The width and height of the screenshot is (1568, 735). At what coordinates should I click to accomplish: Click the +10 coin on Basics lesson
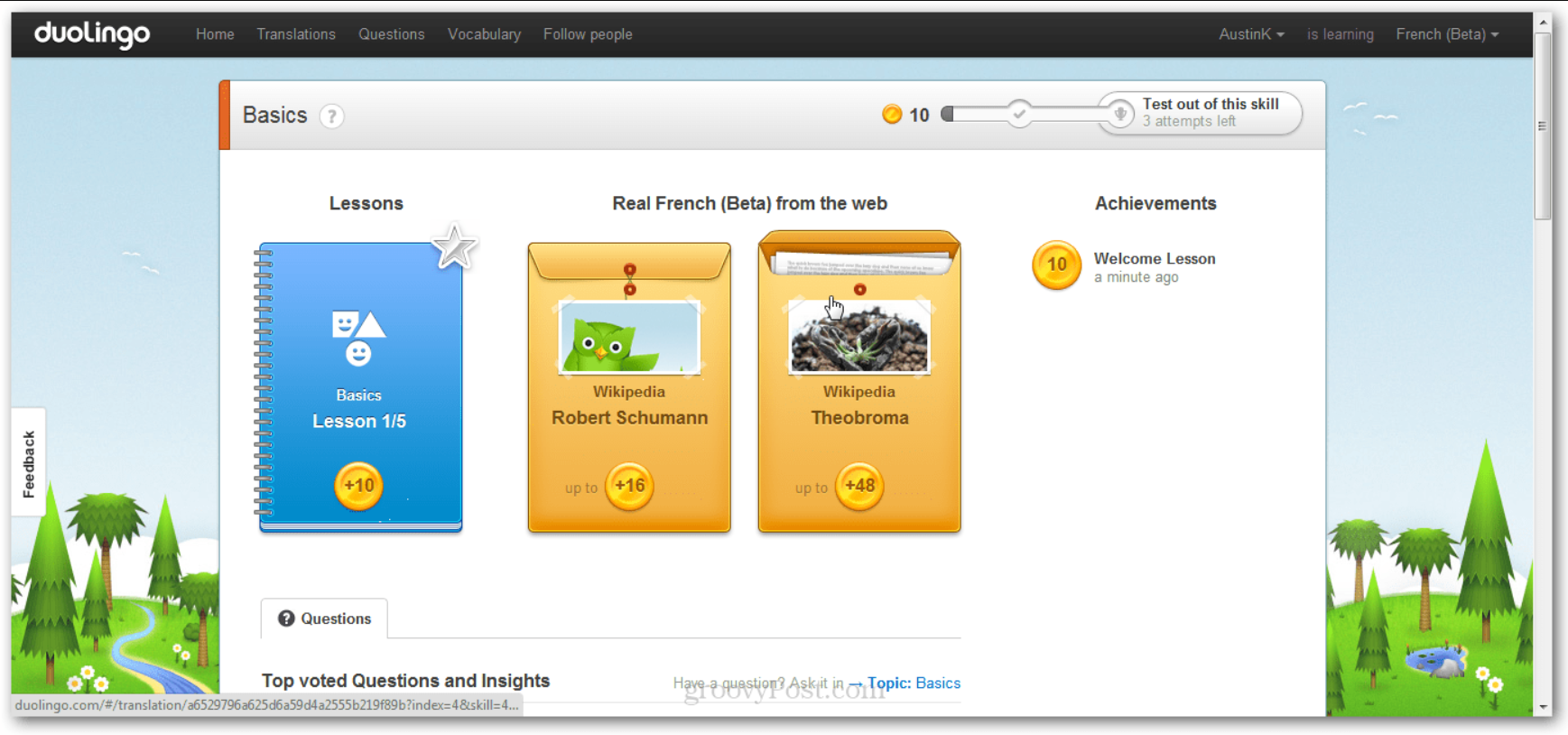(358, 486)
